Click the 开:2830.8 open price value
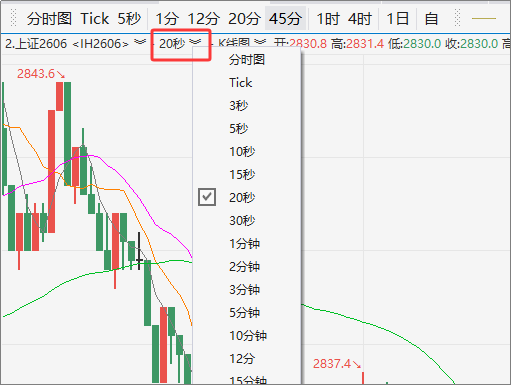The image size is (511, 385). pyautogui.click(x=300, y=43)
